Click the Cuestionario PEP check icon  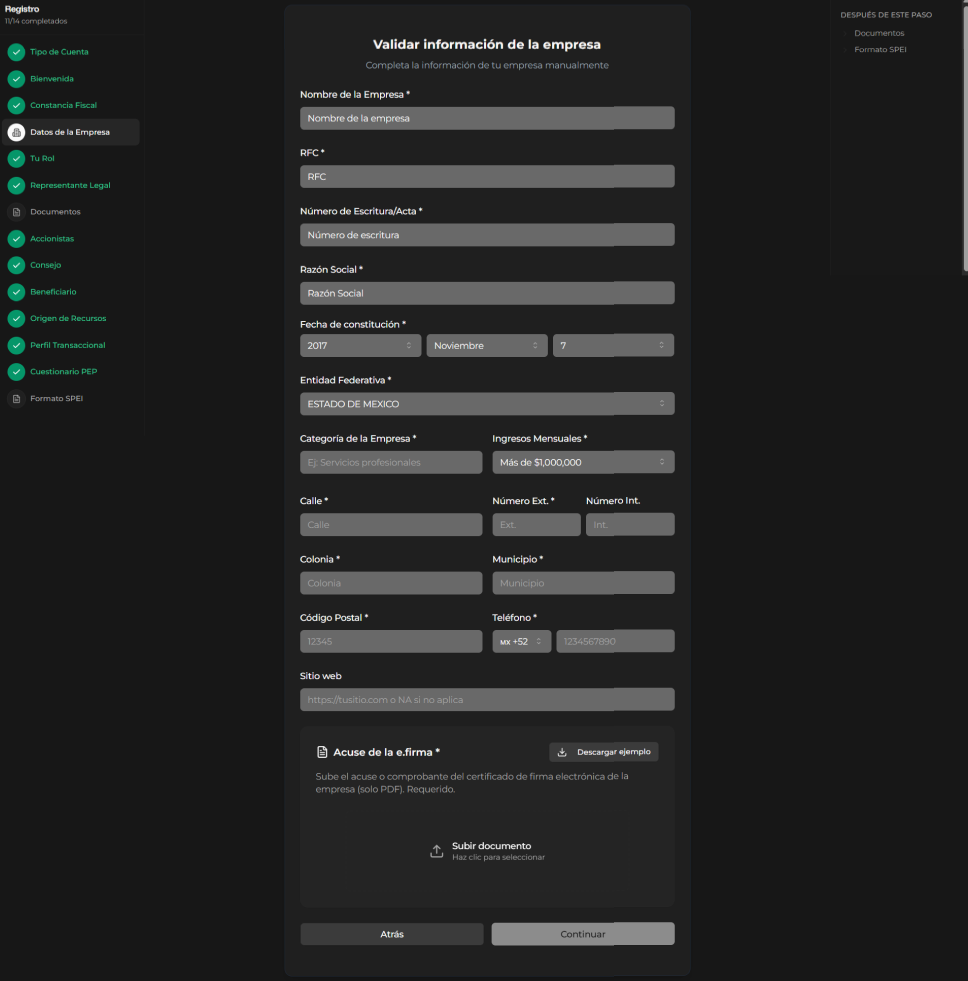[16, 372]
